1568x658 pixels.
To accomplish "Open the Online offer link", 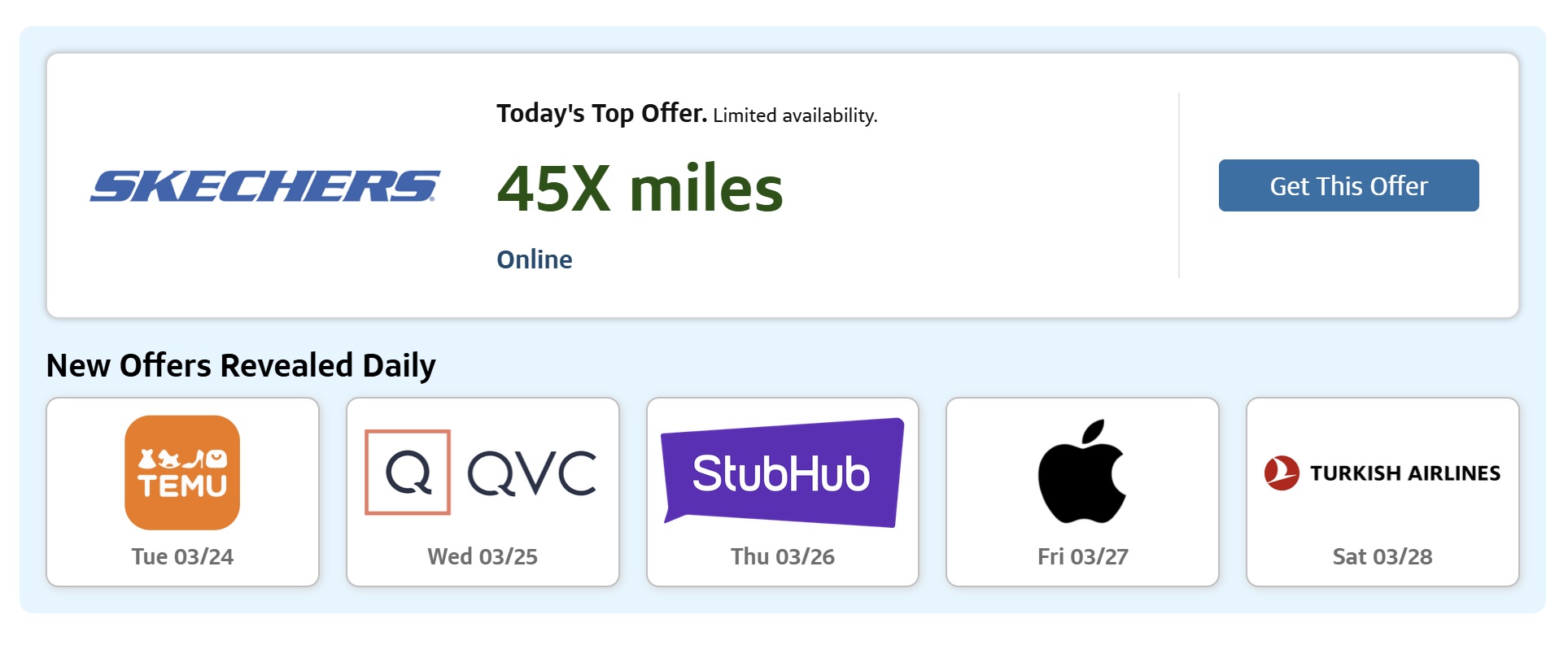I will click(x=535, y=259).
